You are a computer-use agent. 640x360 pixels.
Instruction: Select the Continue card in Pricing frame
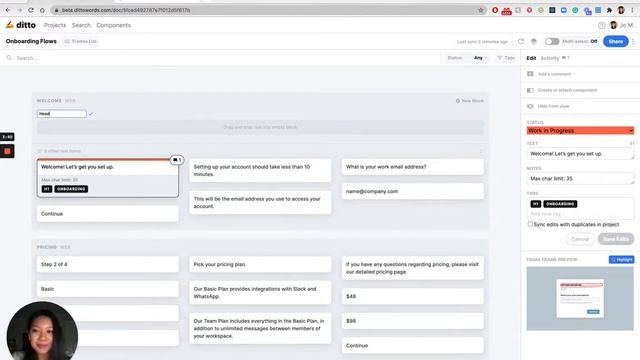click(413, 346)
